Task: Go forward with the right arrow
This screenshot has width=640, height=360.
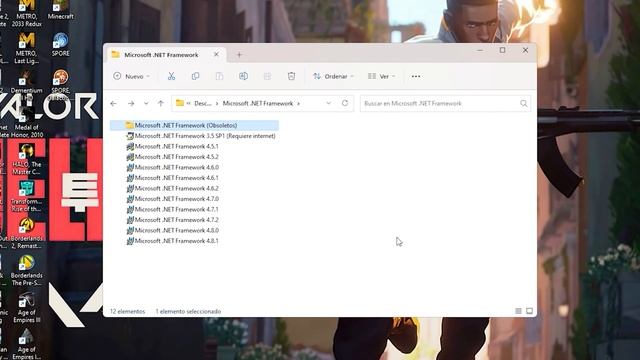Action: click(131, 104)
